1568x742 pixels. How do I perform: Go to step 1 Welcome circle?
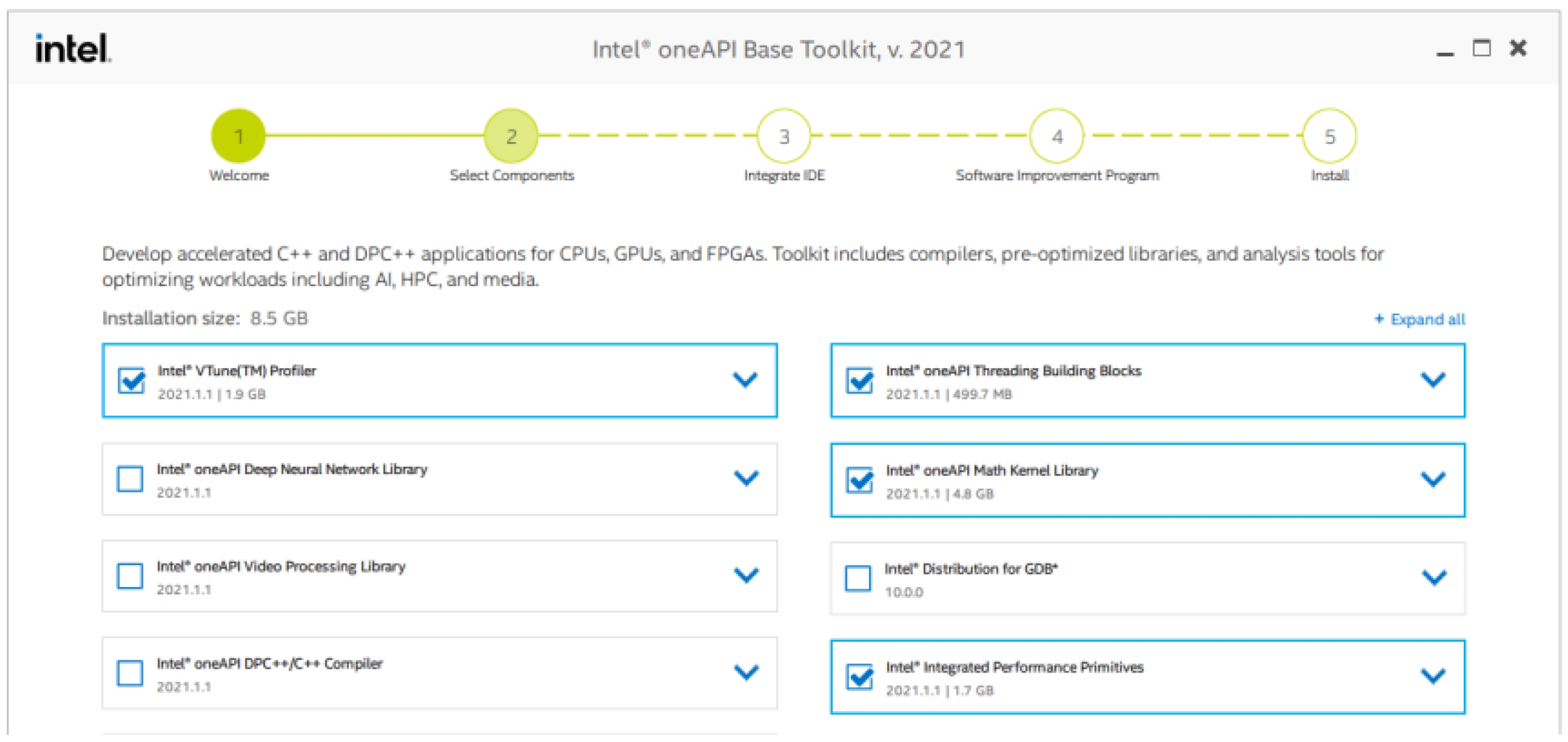[x=238, y=136]
